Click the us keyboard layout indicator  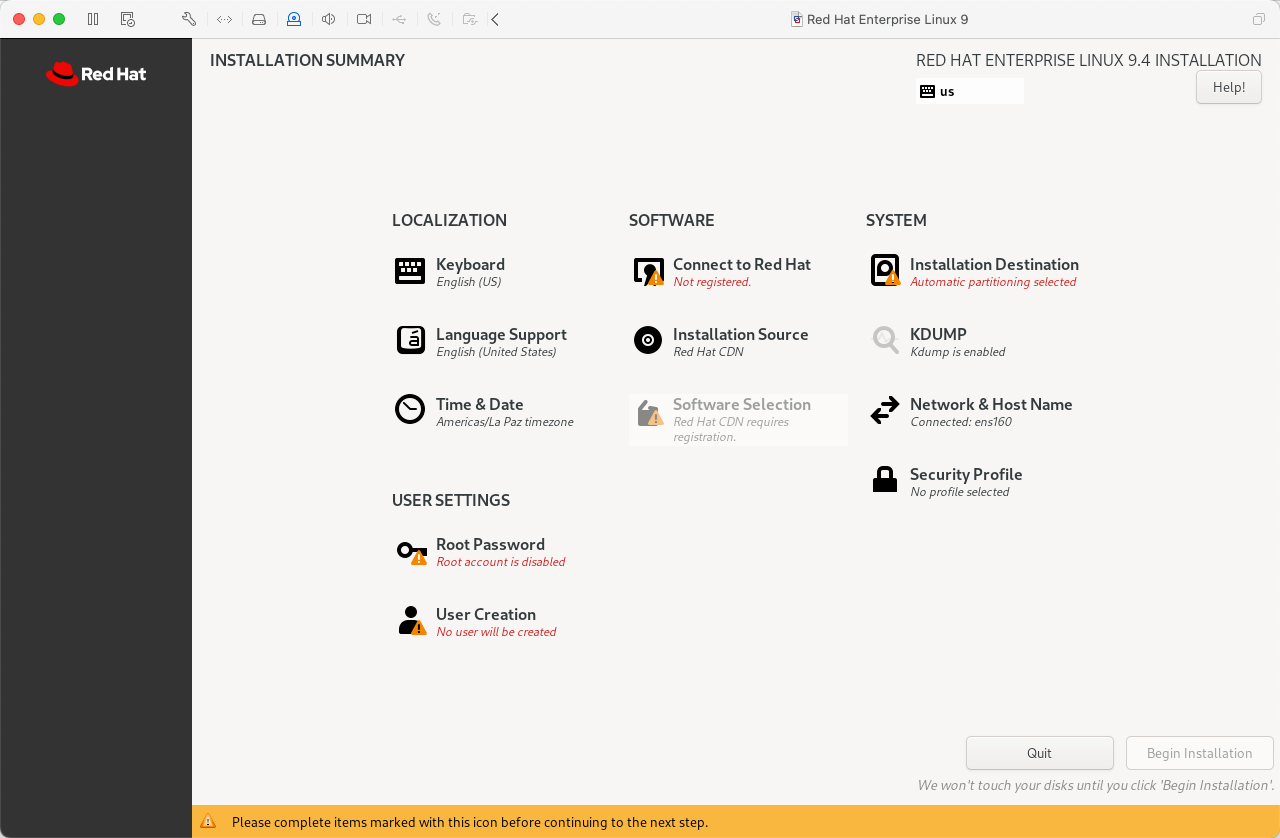click(x=969, y=91)
